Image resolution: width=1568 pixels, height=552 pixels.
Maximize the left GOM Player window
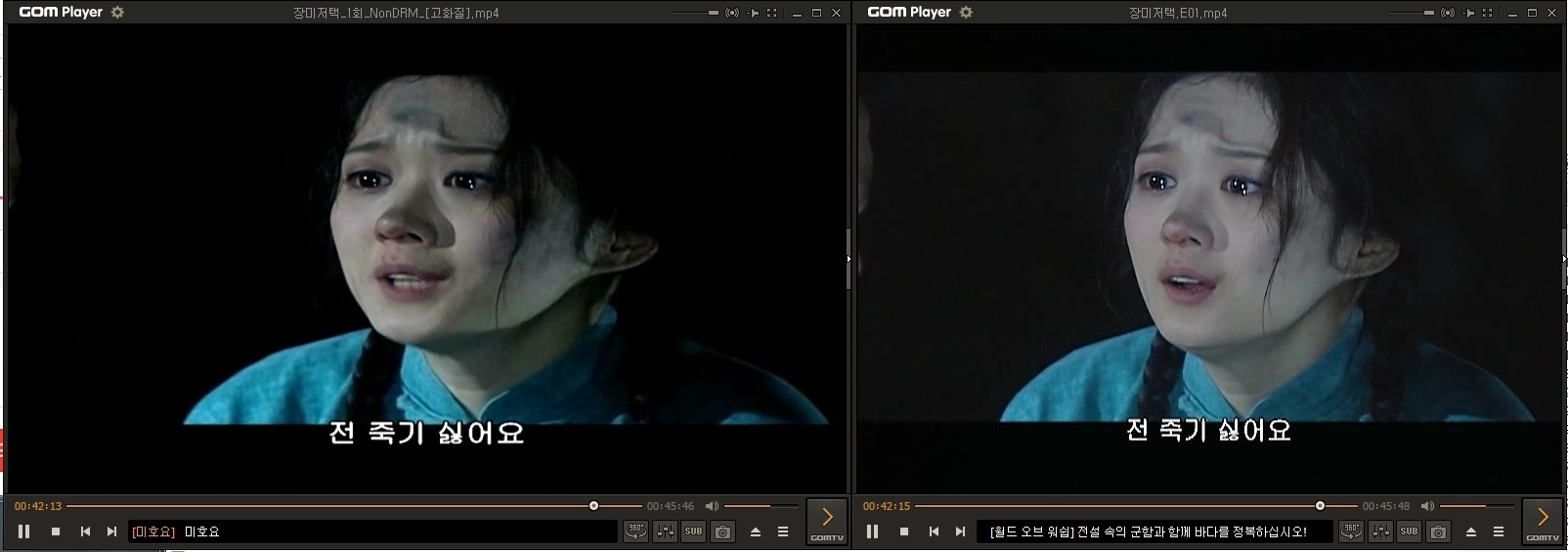pyautogui.click(x=817, y=13)
